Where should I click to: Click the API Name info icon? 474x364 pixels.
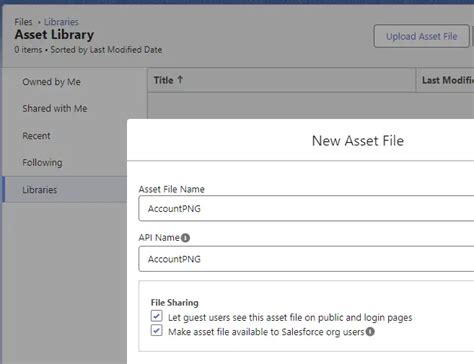click(185, 238)
